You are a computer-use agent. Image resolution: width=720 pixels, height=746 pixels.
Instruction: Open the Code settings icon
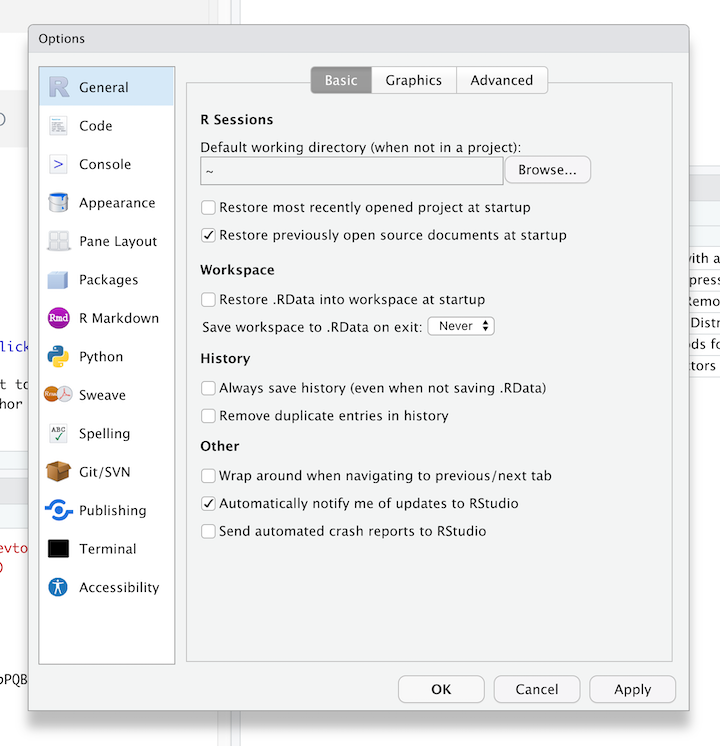59,126
